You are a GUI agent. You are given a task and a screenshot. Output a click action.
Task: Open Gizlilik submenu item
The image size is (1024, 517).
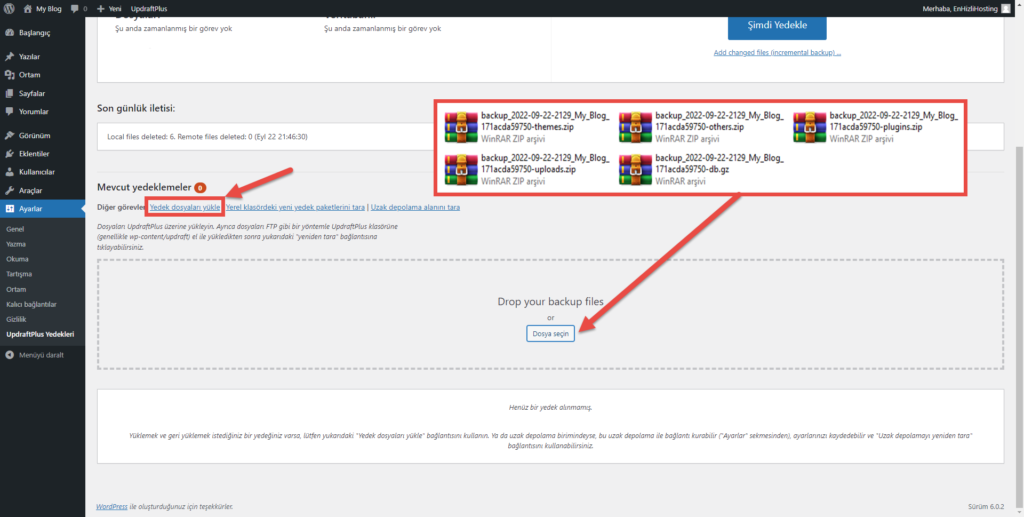[x=16, y=319]
